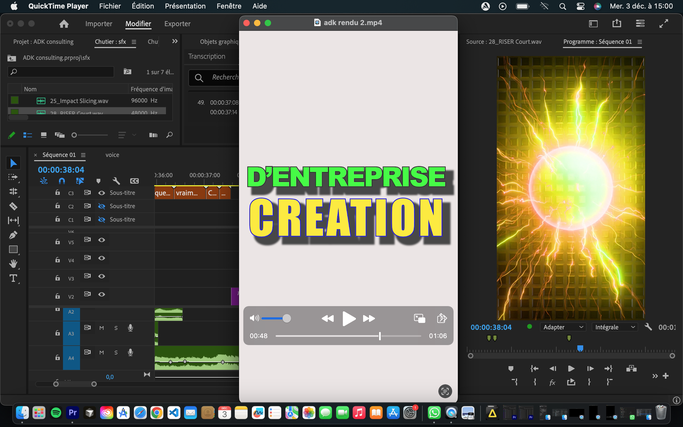683x427 pixels.
Task: Open the Intégrale playback resolution dropdown
Action: coord(615,327)
